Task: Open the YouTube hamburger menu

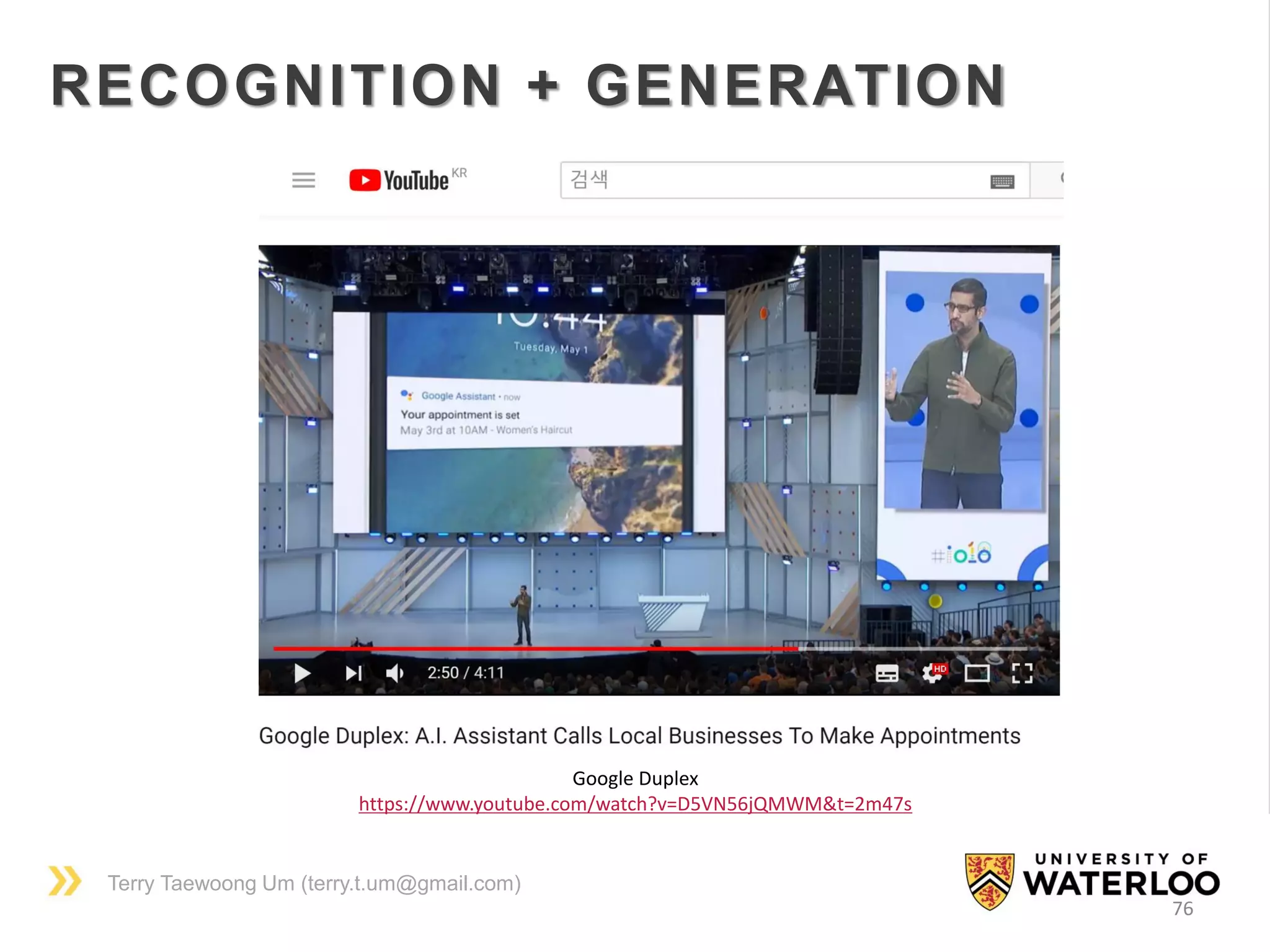Action: [x=303, y=180]
